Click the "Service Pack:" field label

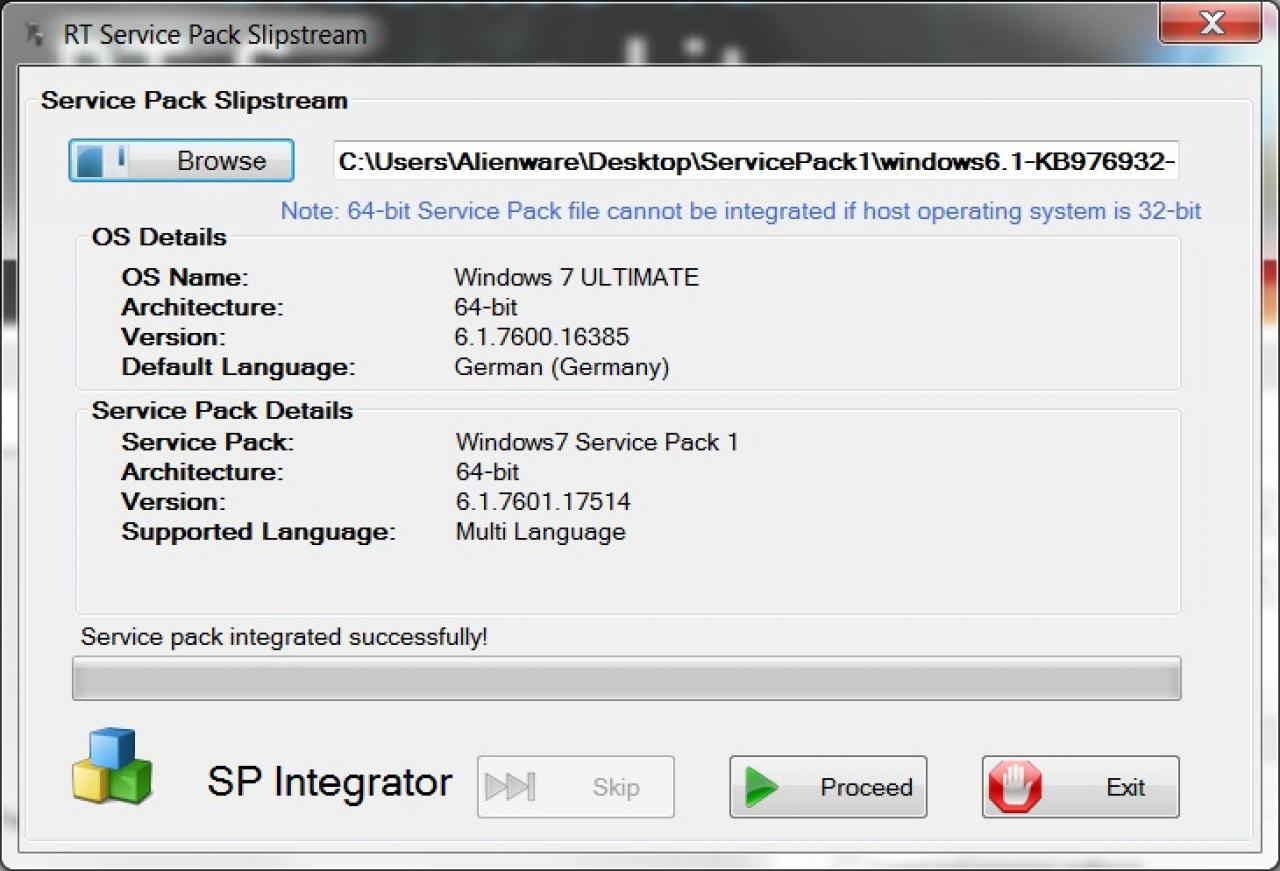(x=208, y=442)
